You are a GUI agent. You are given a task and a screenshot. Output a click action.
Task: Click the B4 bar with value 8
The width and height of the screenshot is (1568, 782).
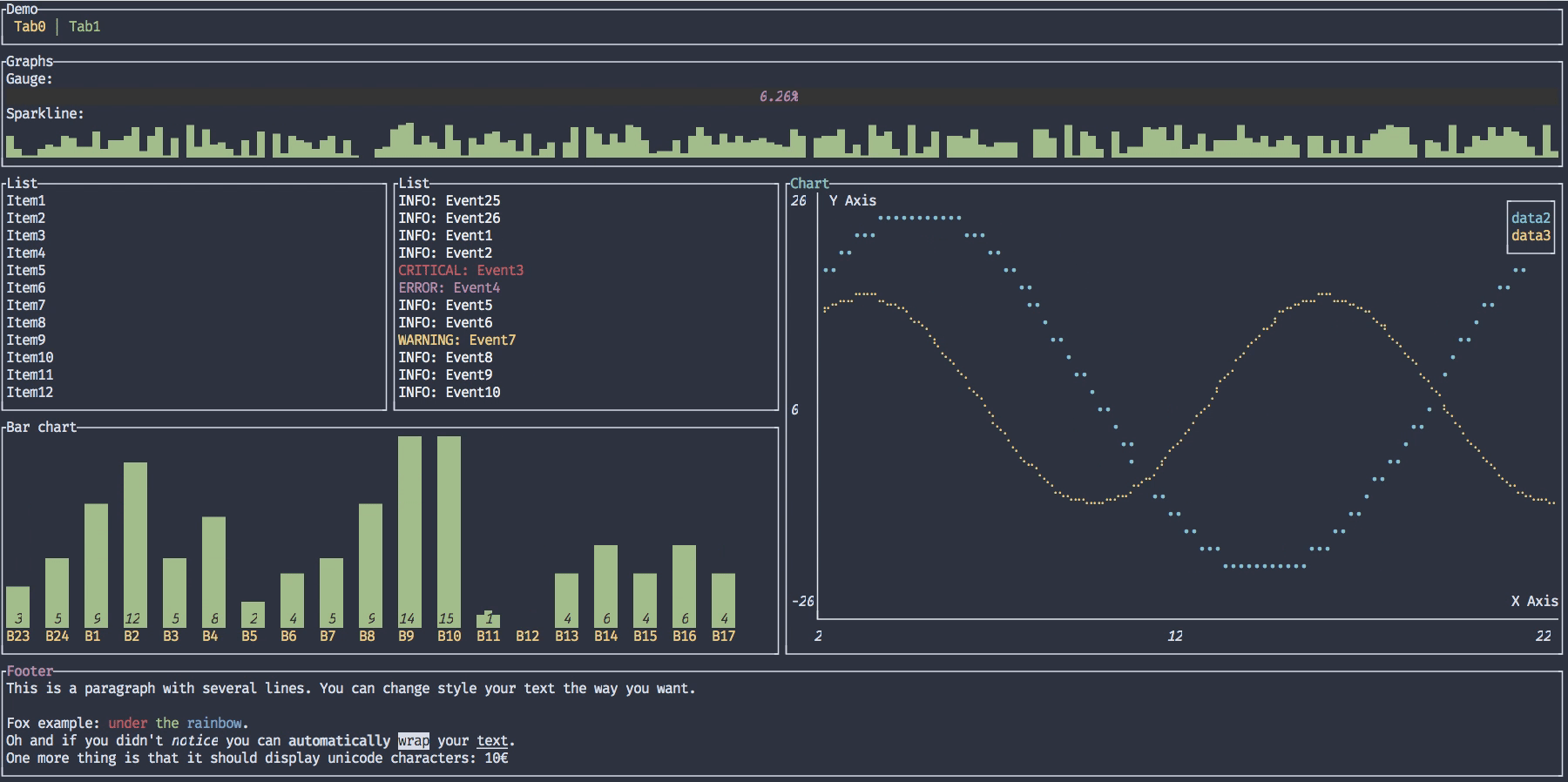(214, 572)
